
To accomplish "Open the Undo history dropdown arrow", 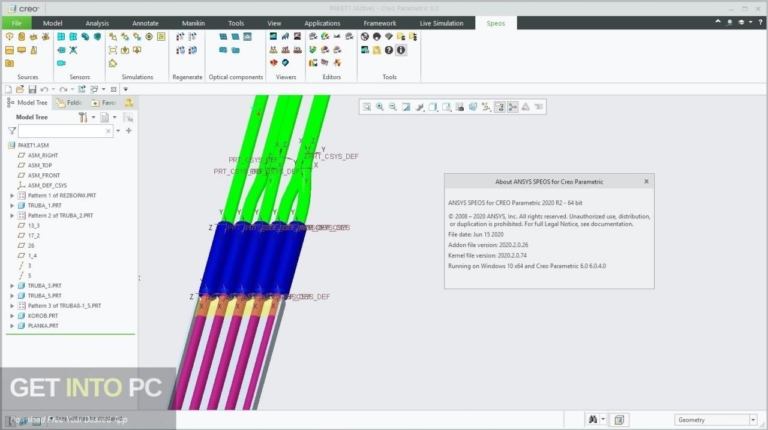I will [x=53, y=89].
